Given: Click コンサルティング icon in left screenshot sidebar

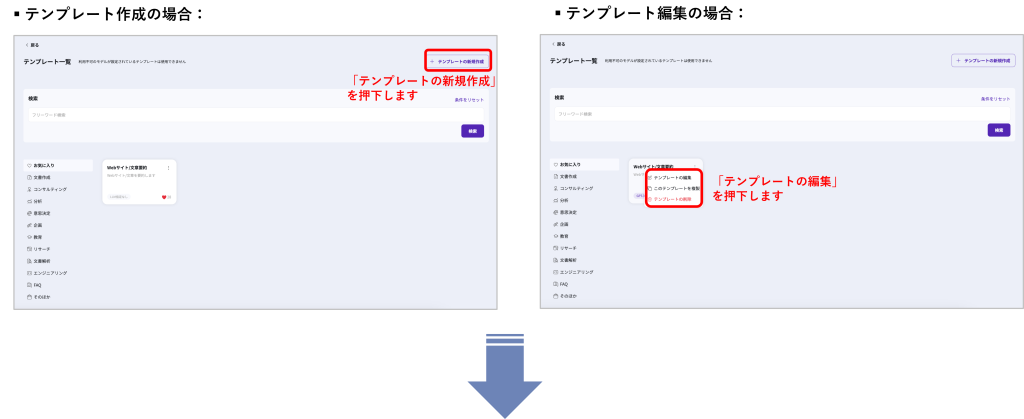Looking at the screenshot, I should 29,189.
